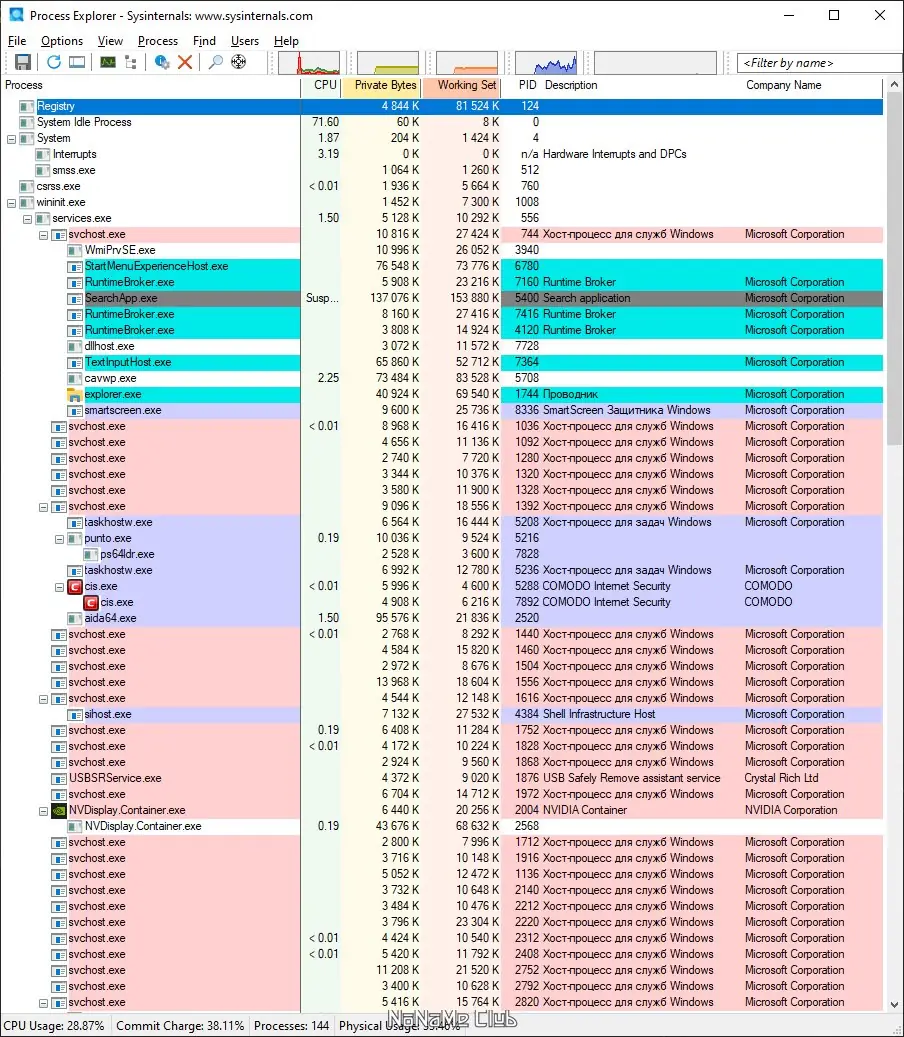Click the Find Window's Process crosshair icon
This screenshot has width=904, height=1037.
pyautogui.click(x=239, y=62)
